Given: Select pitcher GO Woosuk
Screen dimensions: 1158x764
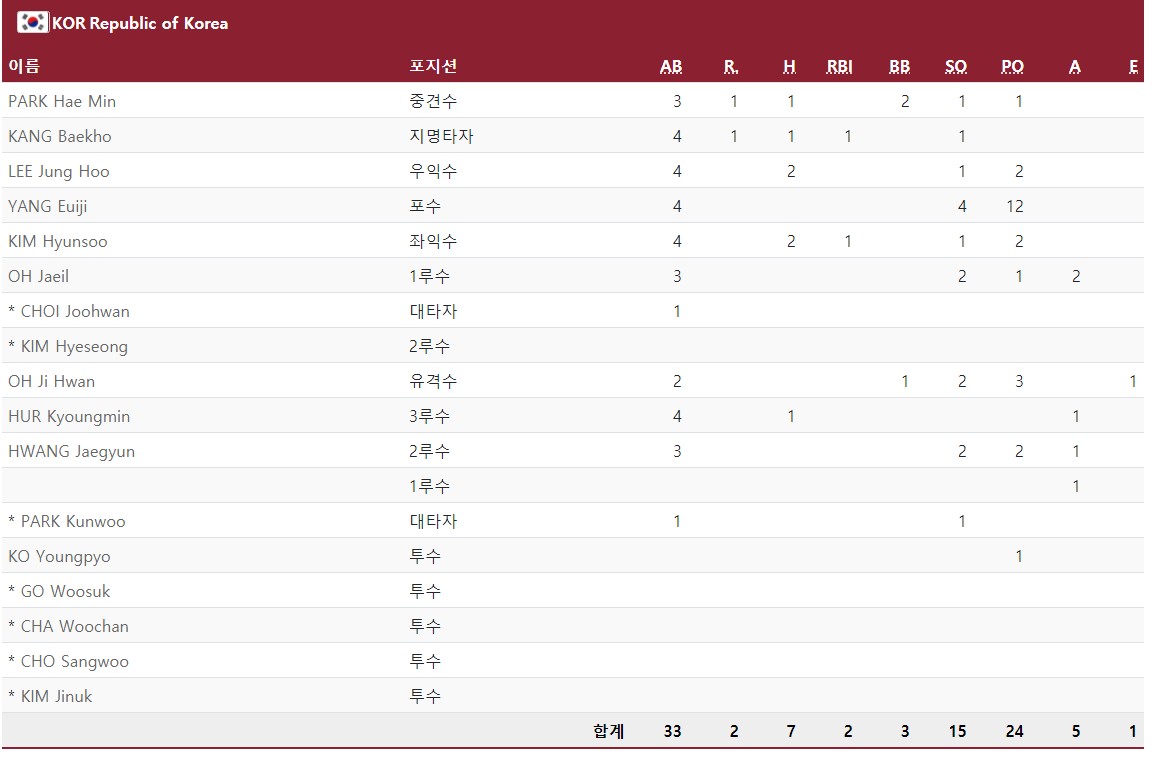Looking at the screenshot, I should tap(59, 591).
